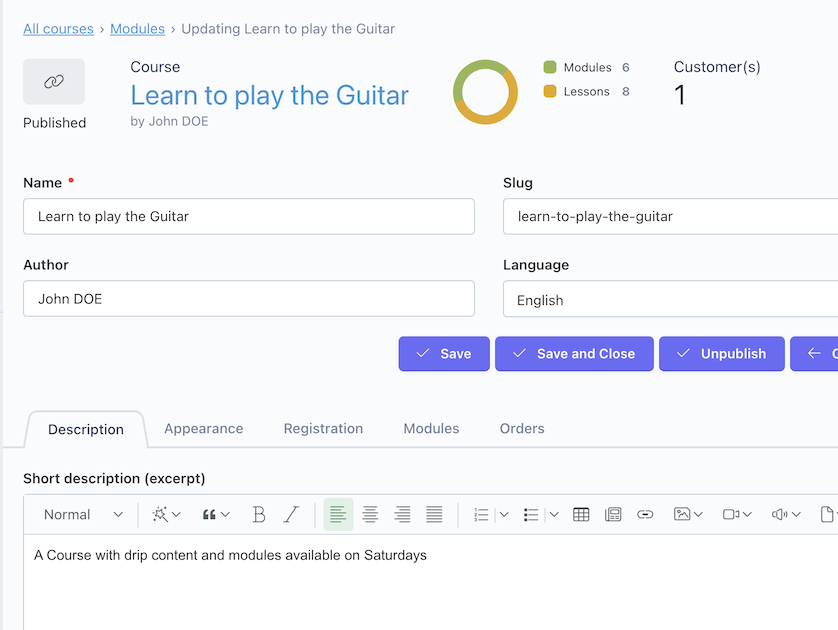This screenshot has width=838, height=630.
Task: Click the Modules count 6
Action: pos(625,67)
